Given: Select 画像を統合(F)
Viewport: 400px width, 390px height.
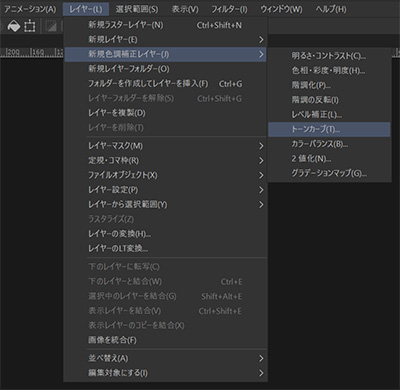Looking at the screenshot, I should pos(165,340).
